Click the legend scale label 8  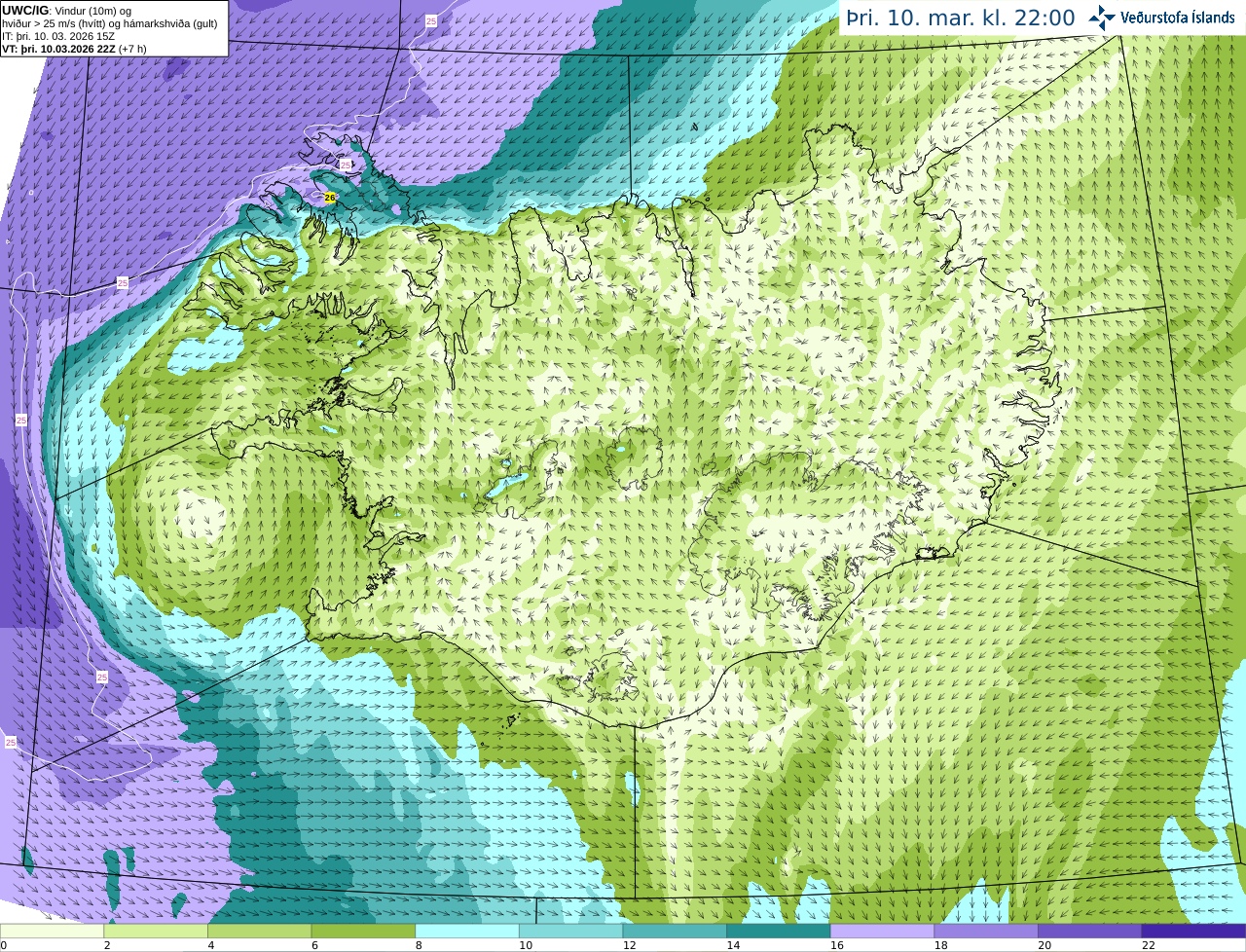[419, 945]
